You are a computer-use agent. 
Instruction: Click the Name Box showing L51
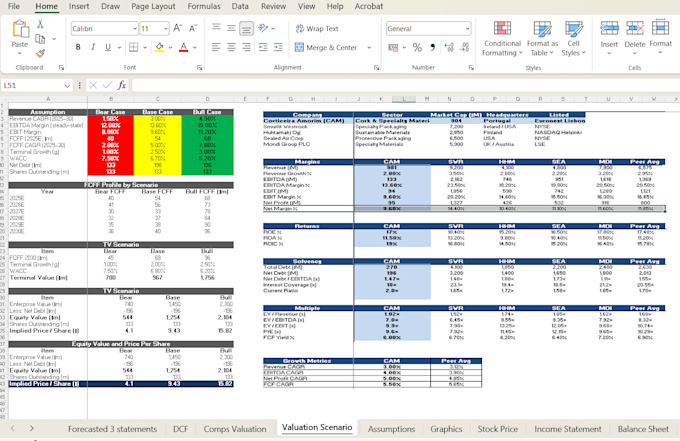(32, 85)
